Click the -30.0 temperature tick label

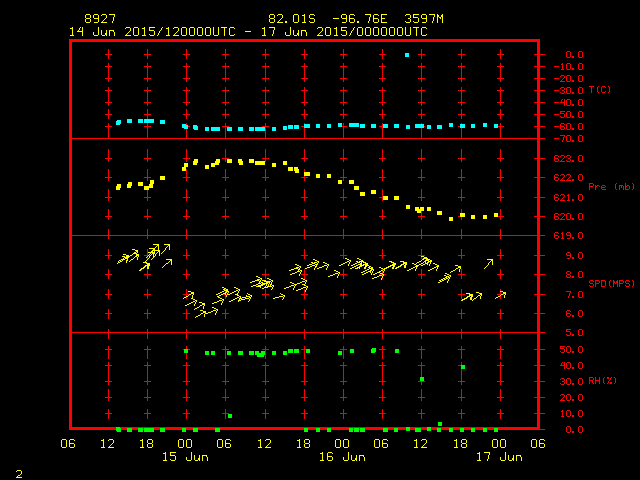569,91
